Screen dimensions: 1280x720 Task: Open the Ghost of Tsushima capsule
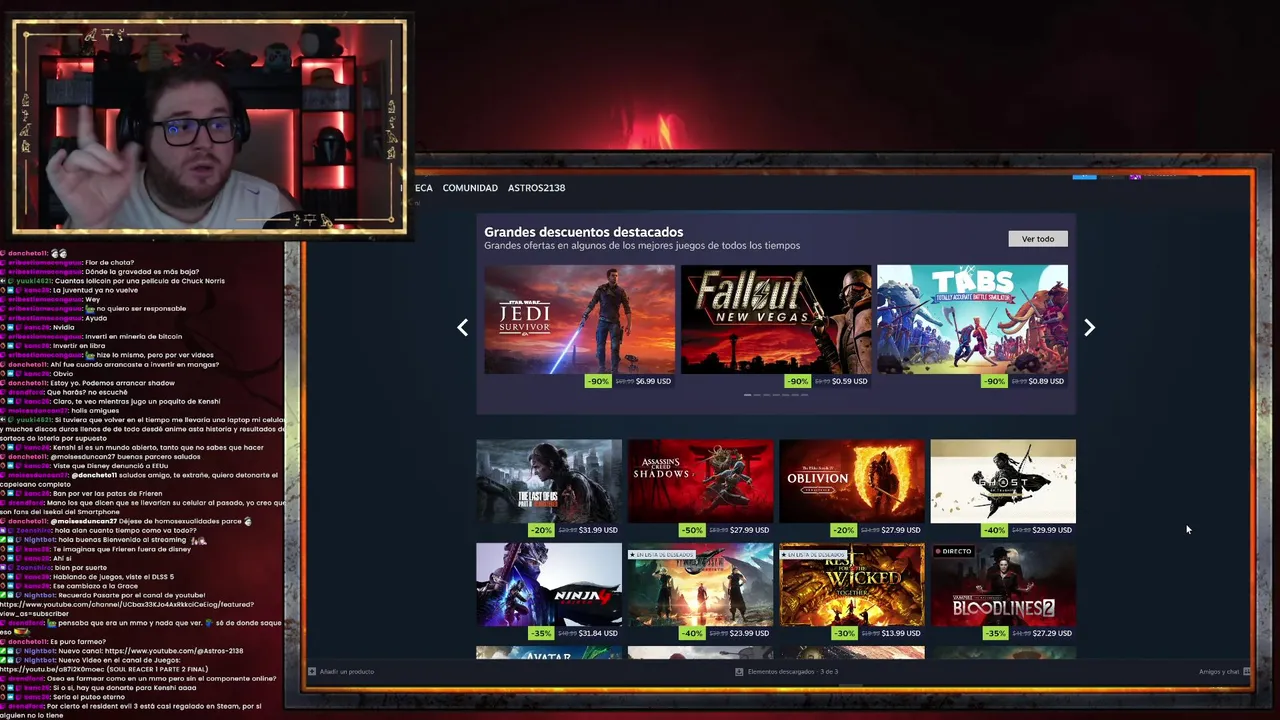(1003, 481)
